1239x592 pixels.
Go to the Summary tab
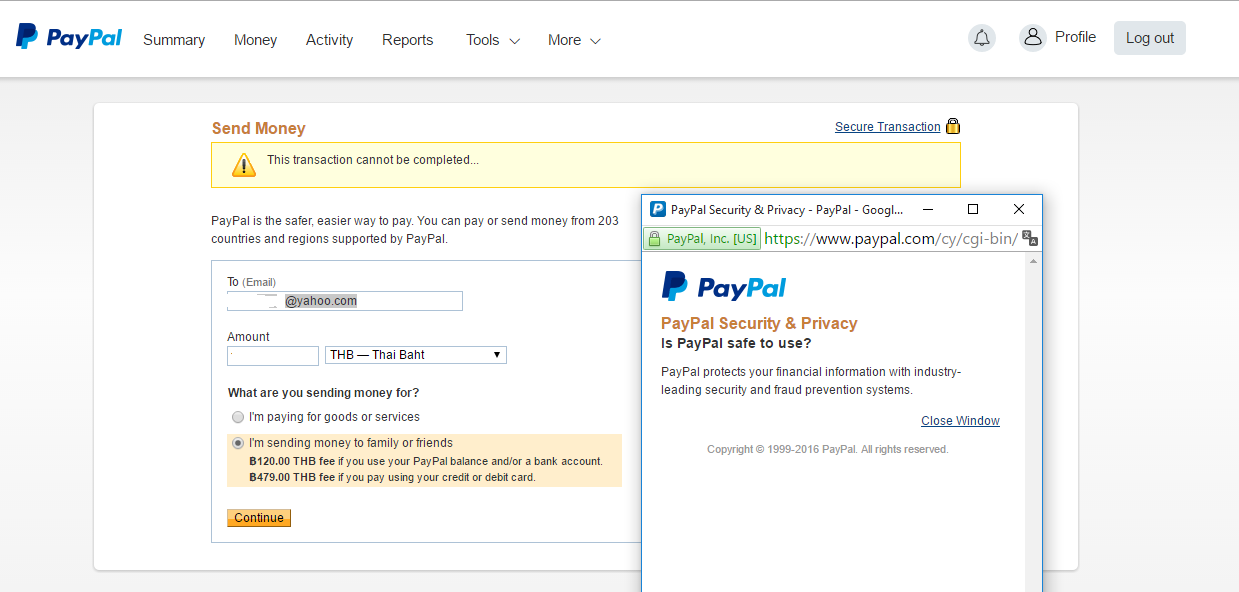point(174,40)
